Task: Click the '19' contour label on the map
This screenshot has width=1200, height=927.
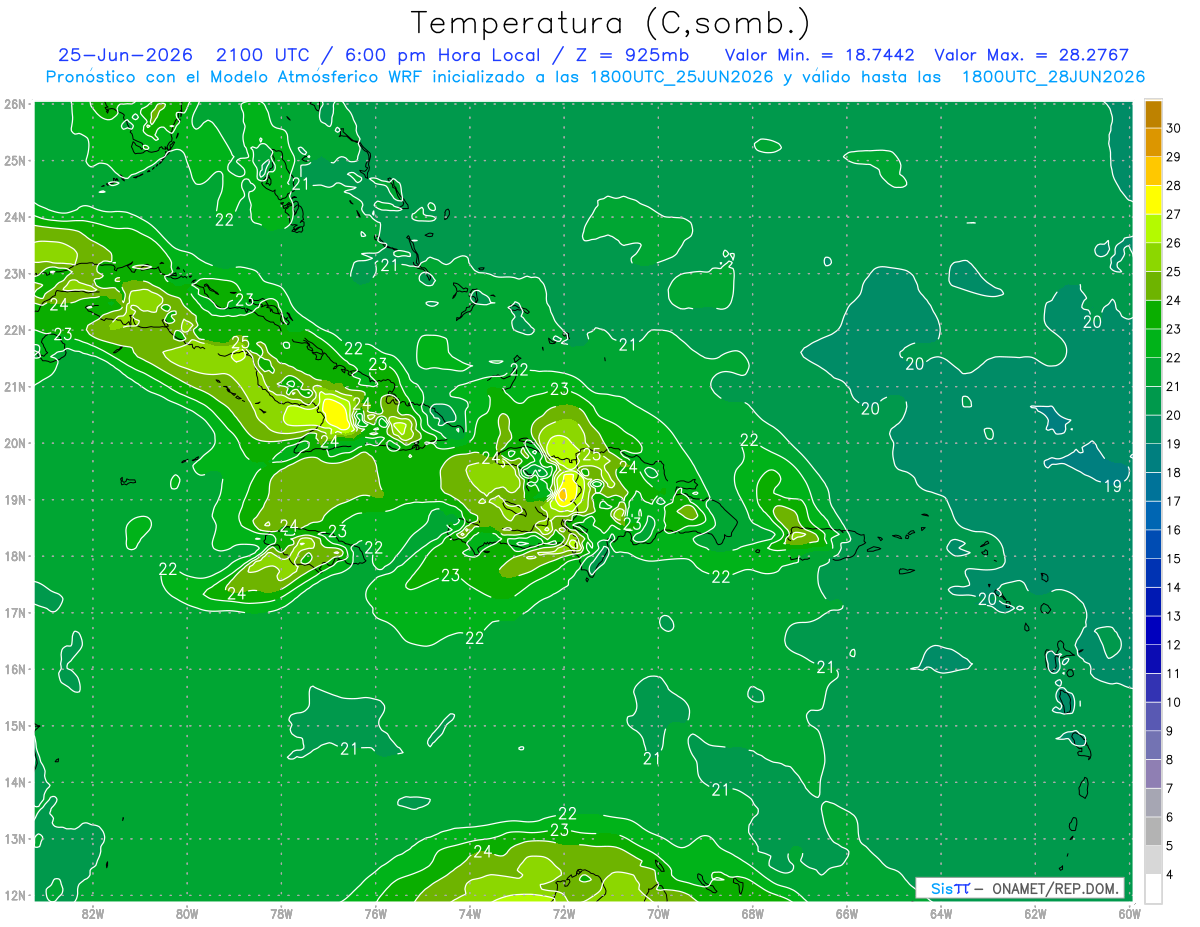Action: (x=1112, y=486)
